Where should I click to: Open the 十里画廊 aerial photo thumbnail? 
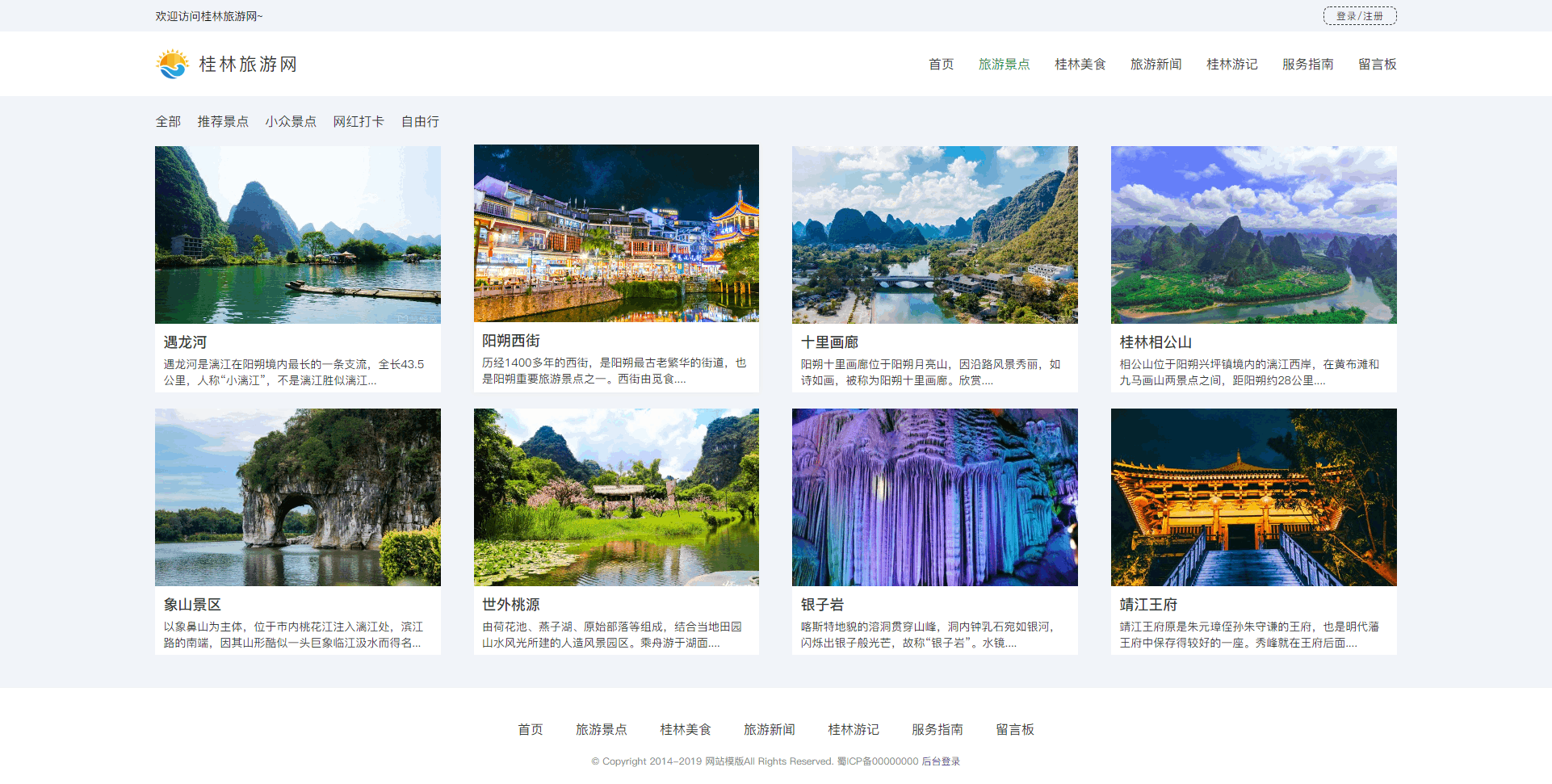(935, 235)
